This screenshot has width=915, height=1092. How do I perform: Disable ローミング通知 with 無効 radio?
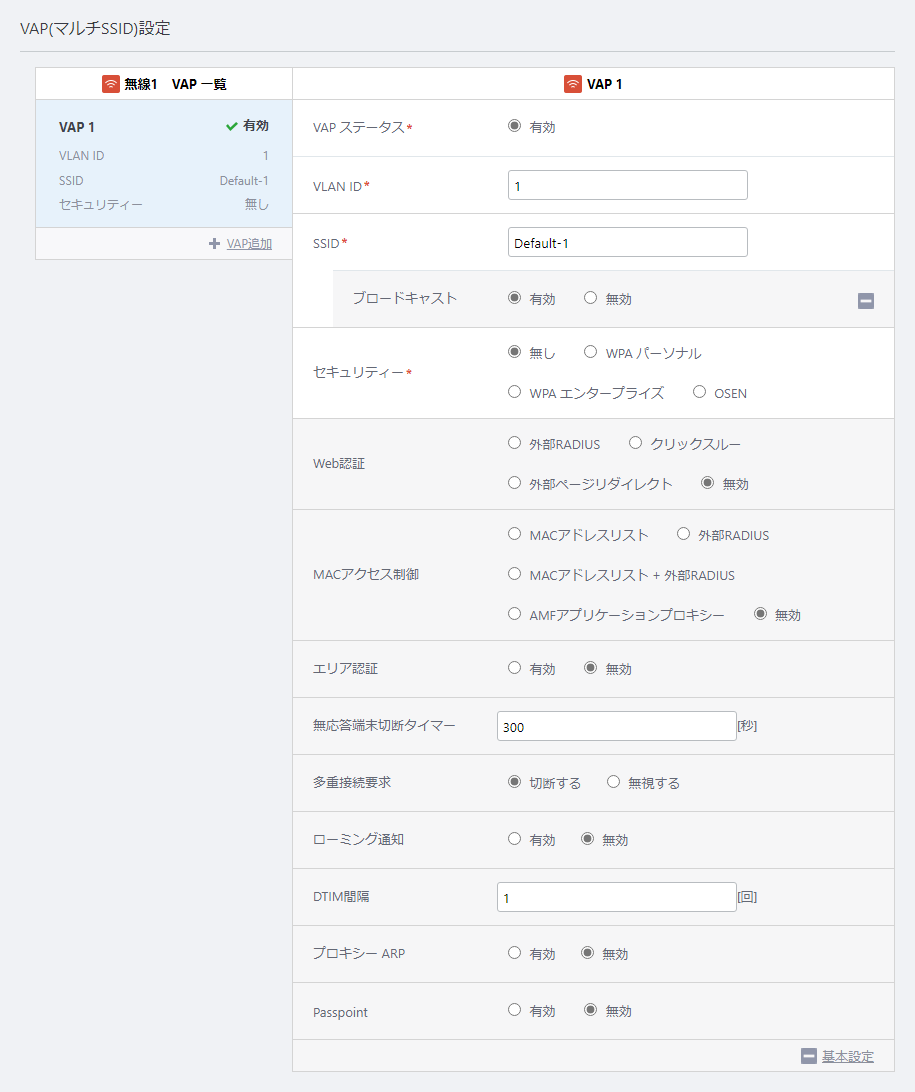(x=588, y=839)
